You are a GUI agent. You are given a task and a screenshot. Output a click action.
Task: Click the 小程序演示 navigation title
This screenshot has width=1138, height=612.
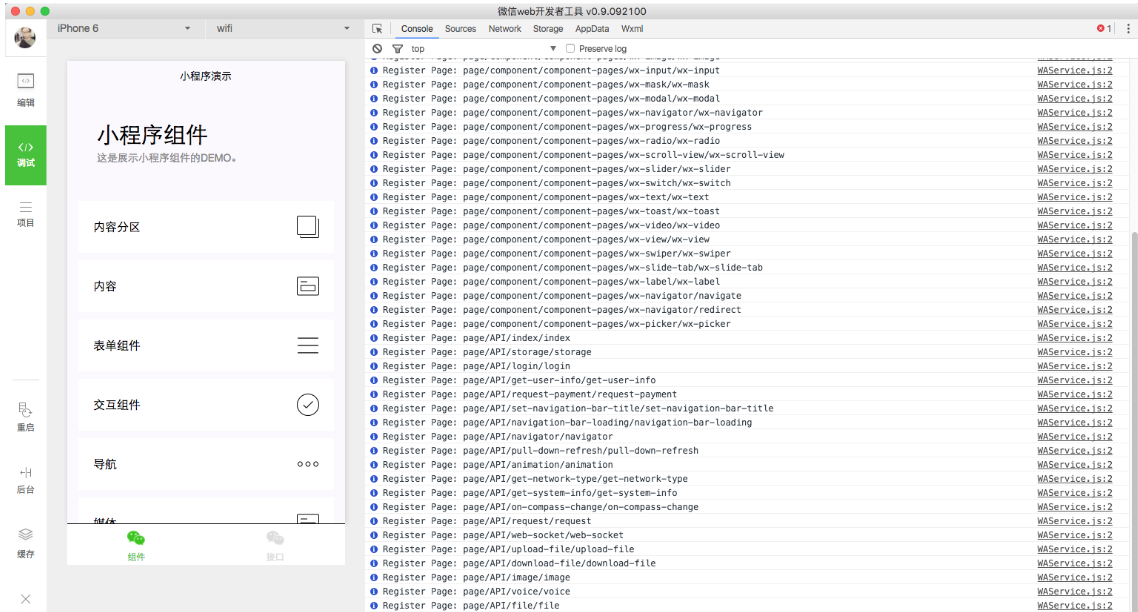[206, 76]
